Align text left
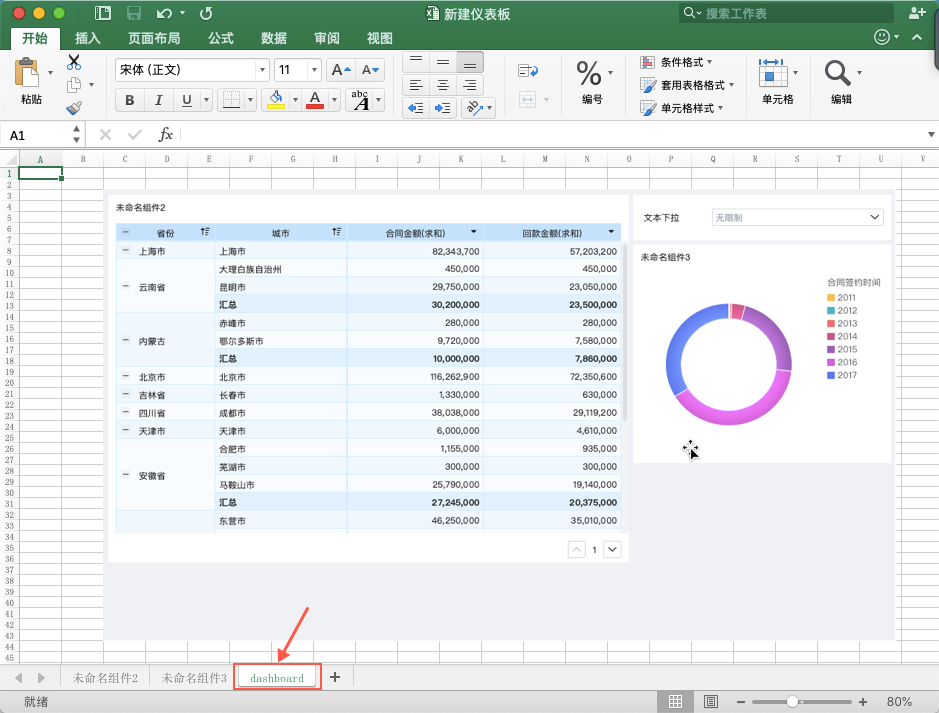This screenshot has width=939, height=713. click(x=416, y=85)
